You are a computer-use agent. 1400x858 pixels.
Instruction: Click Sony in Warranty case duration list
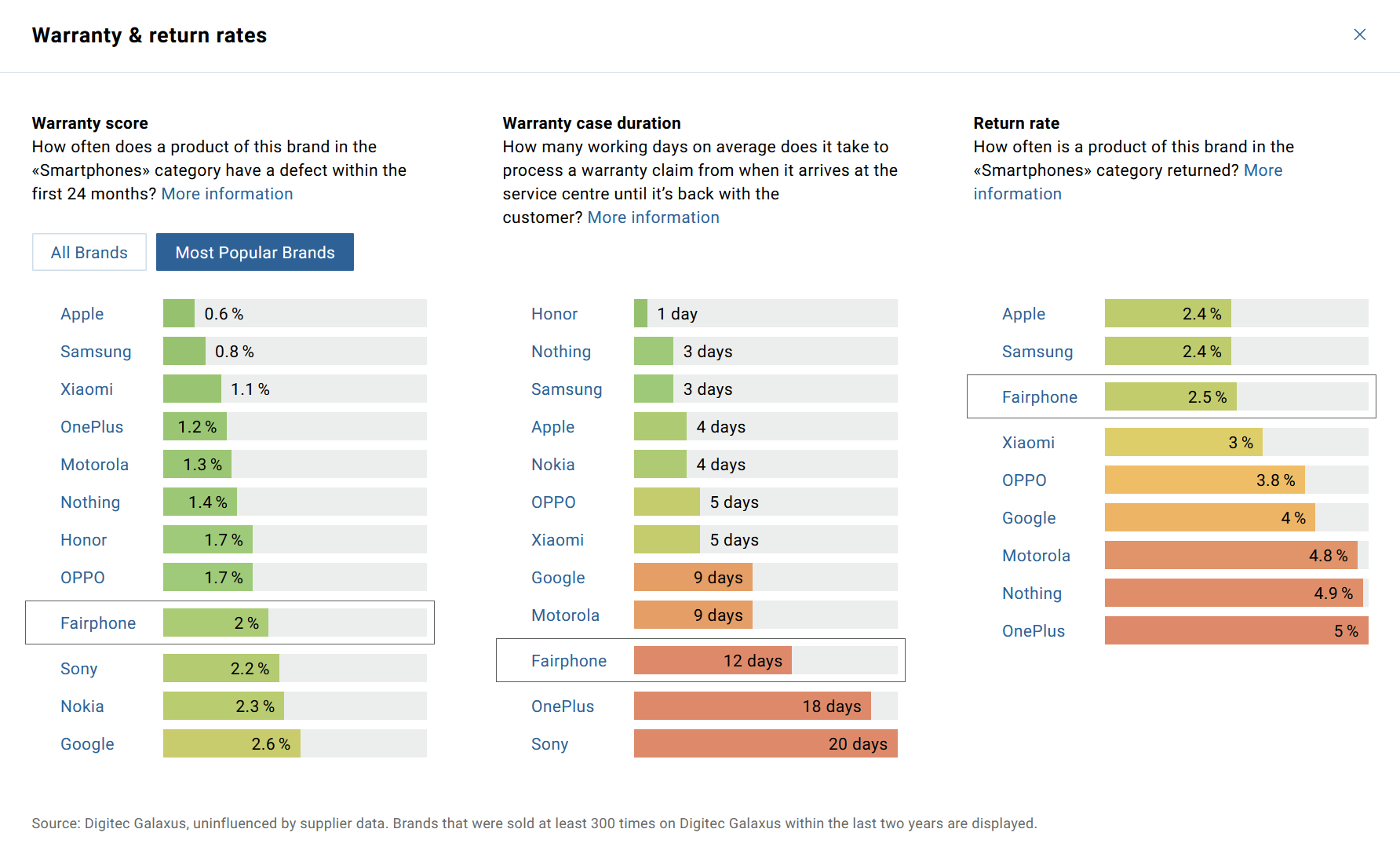click(549, 744)
